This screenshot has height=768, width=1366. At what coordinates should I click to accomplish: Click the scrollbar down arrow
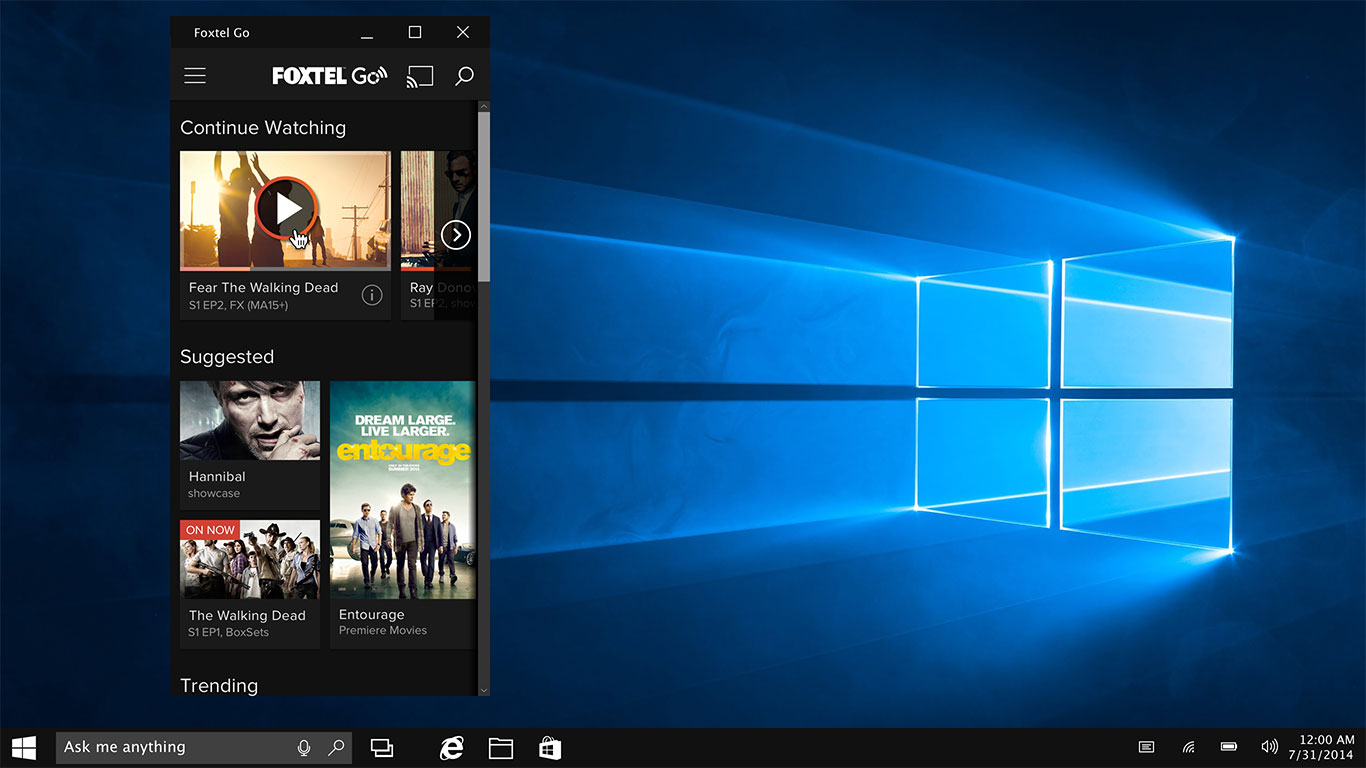pos(484,690)
